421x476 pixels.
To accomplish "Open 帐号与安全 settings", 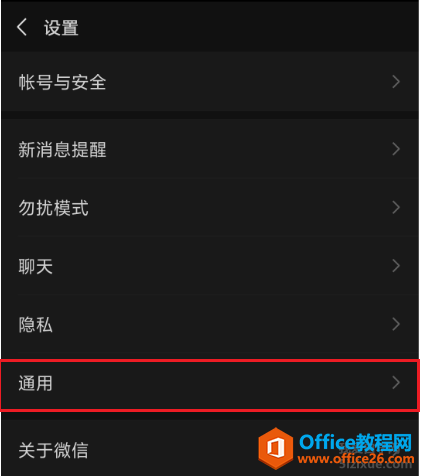I will tap(210, 82).
